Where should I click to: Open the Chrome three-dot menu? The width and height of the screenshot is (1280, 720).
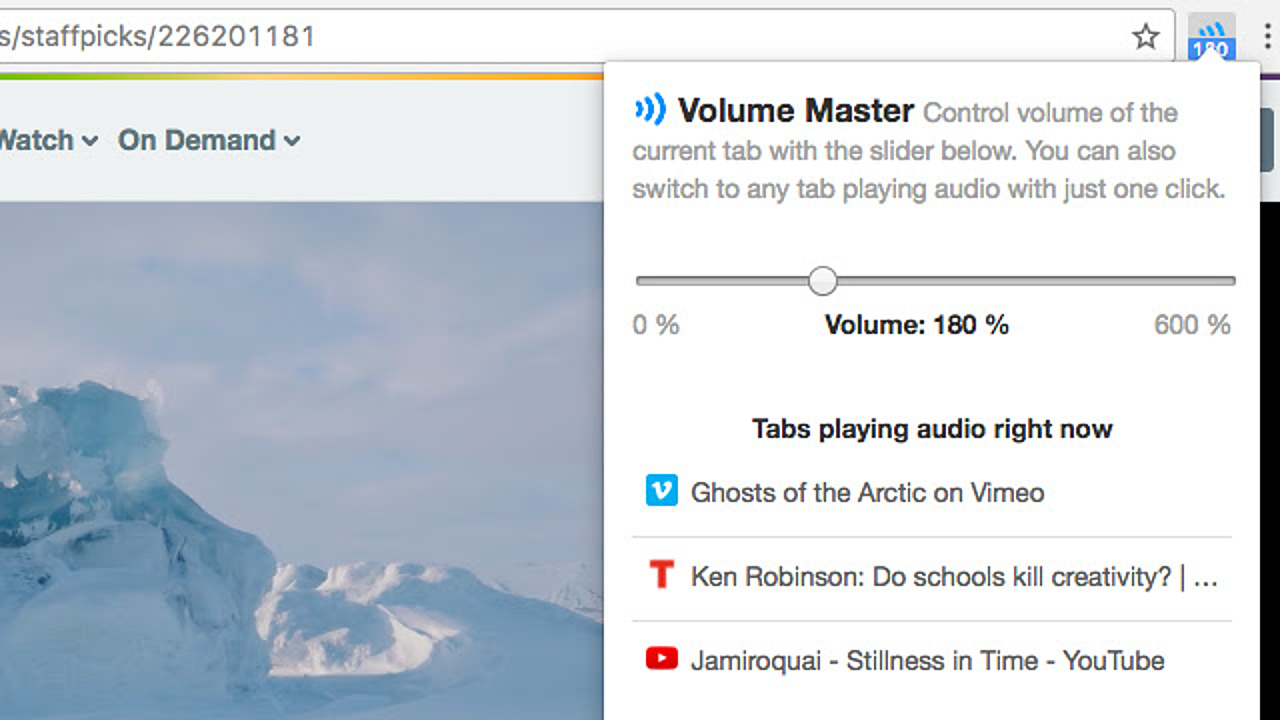click(1266, 38)
